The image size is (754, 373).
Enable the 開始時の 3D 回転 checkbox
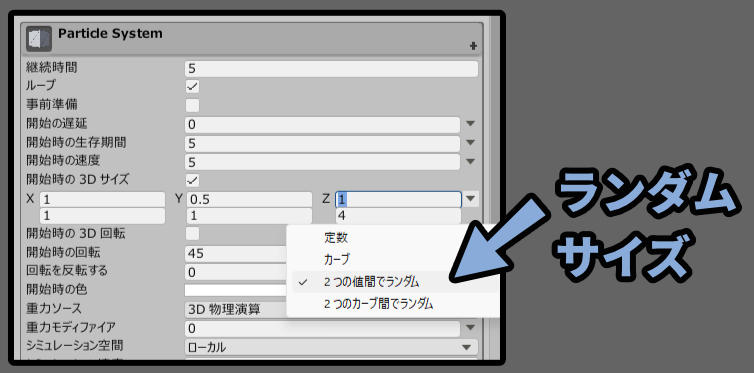click(x=192, y=234)
